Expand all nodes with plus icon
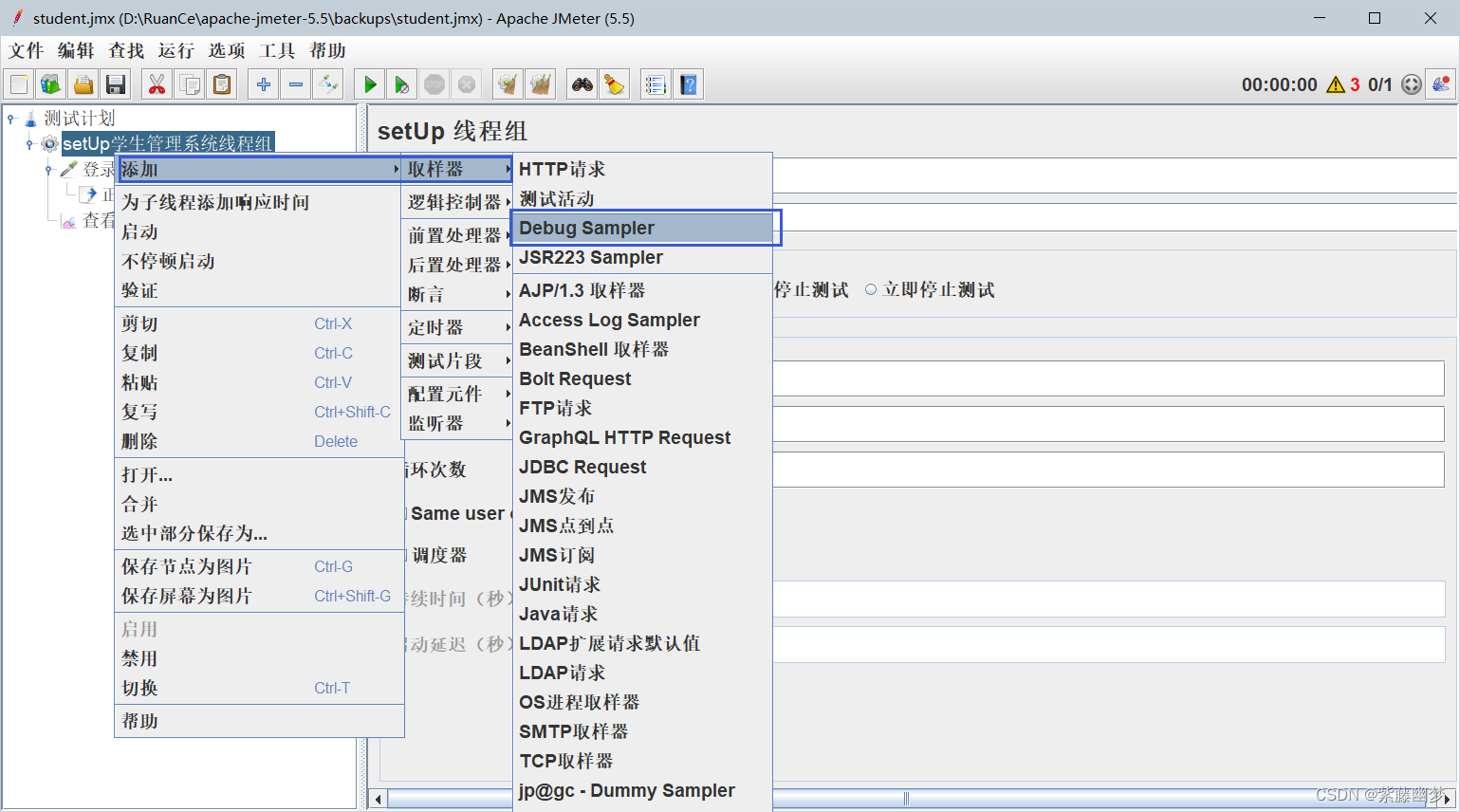Image resolution: width=1460 pixels, height=812 pixels. pos(264,84)
